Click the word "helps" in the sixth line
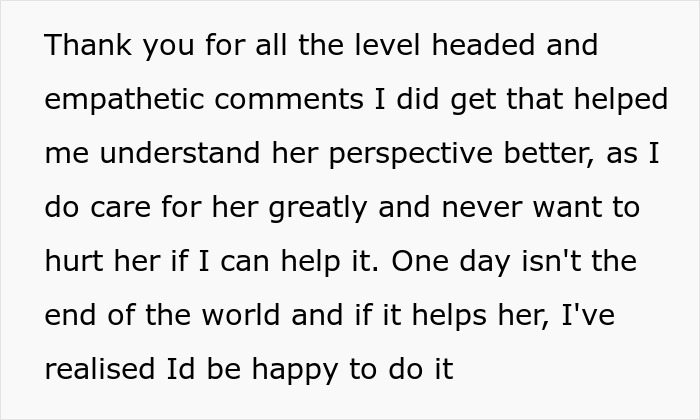 449,317
